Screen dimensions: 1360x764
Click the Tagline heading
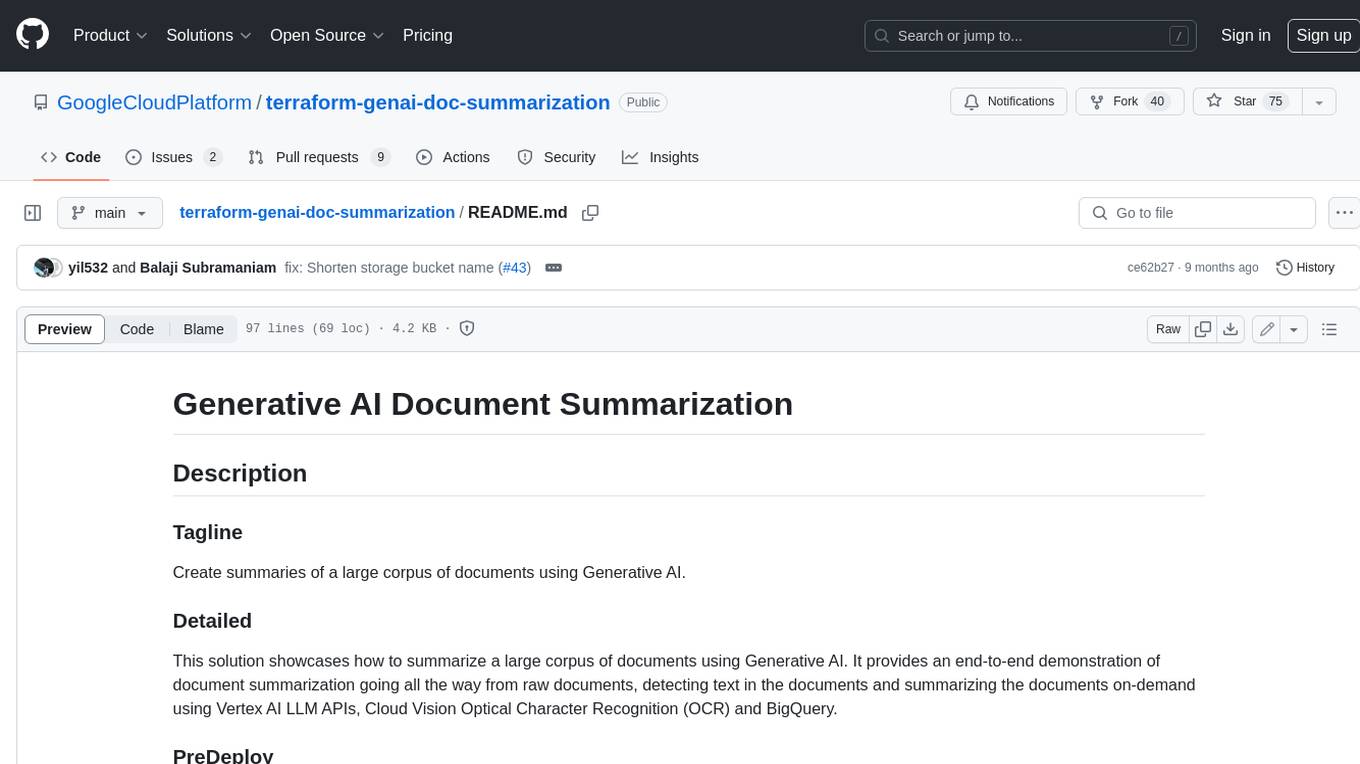click(208, 532)
